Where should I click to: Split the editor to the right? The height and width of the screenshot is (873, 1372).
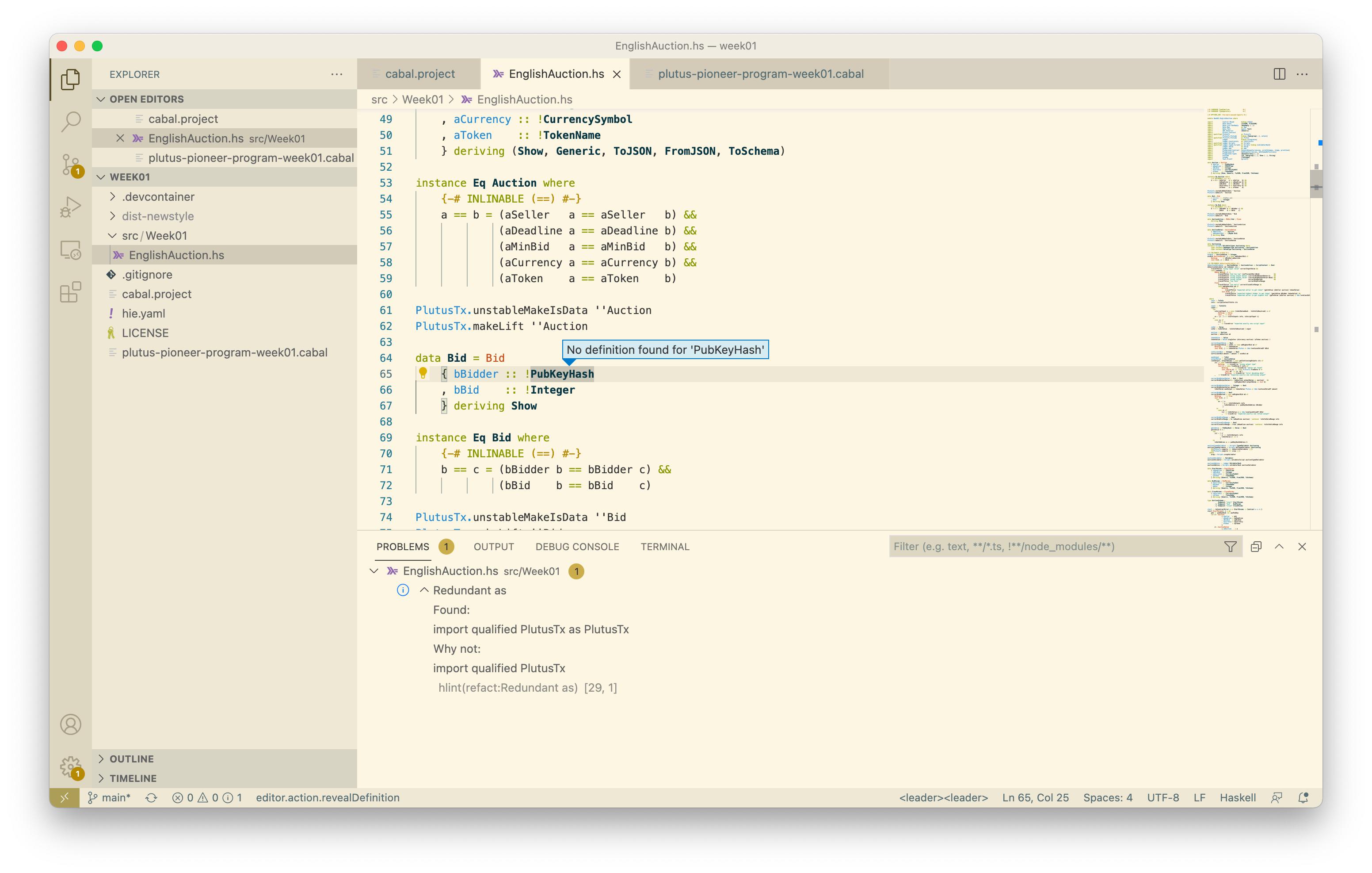(x=1279, y=74)
